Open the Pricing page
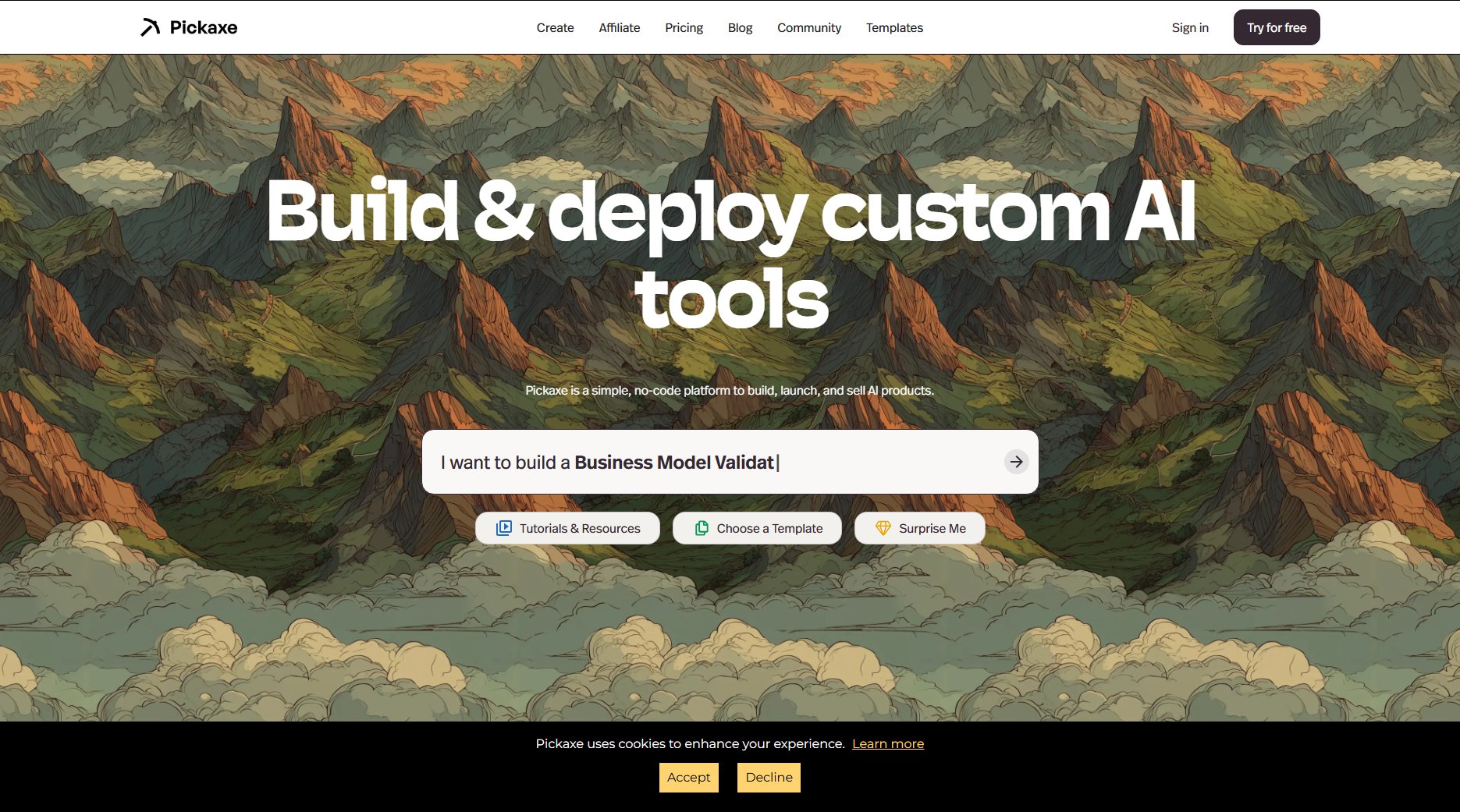This screenshot has height=812, width=1460. (x=683, y=27)
